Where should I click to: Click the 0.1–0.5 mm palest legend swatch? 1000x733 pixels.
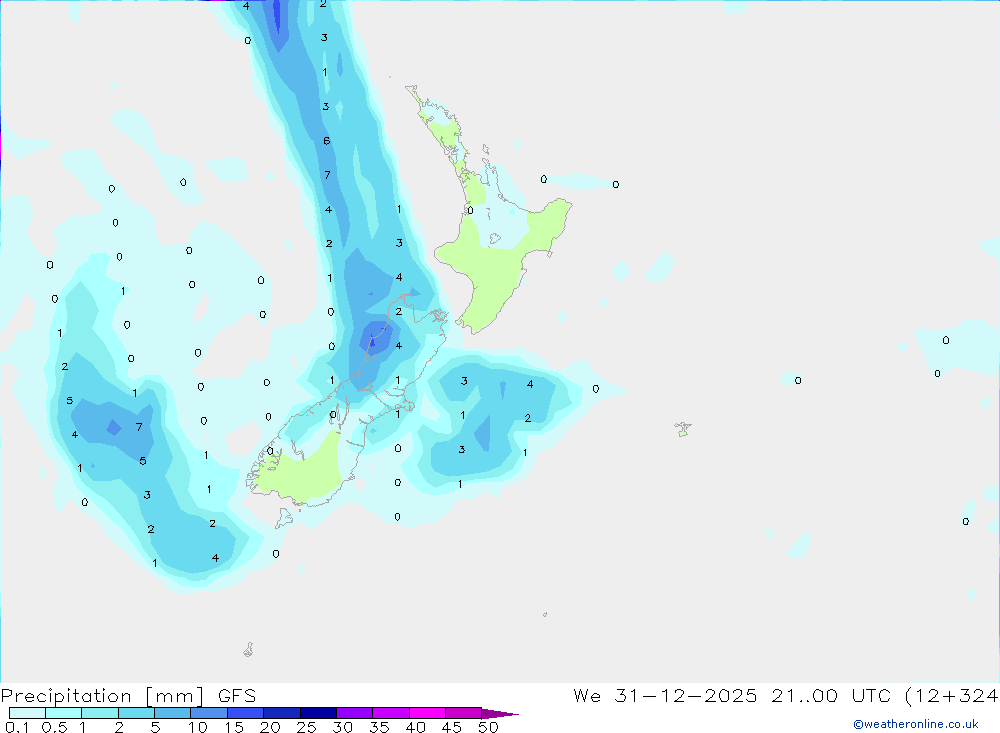(27, 713)
